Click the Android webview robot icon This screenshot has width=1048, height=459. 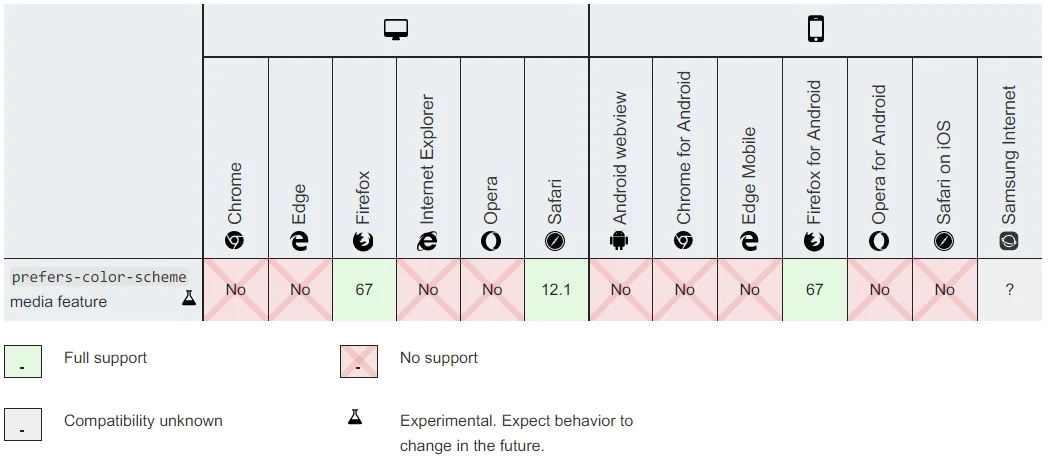pos(620,241)
